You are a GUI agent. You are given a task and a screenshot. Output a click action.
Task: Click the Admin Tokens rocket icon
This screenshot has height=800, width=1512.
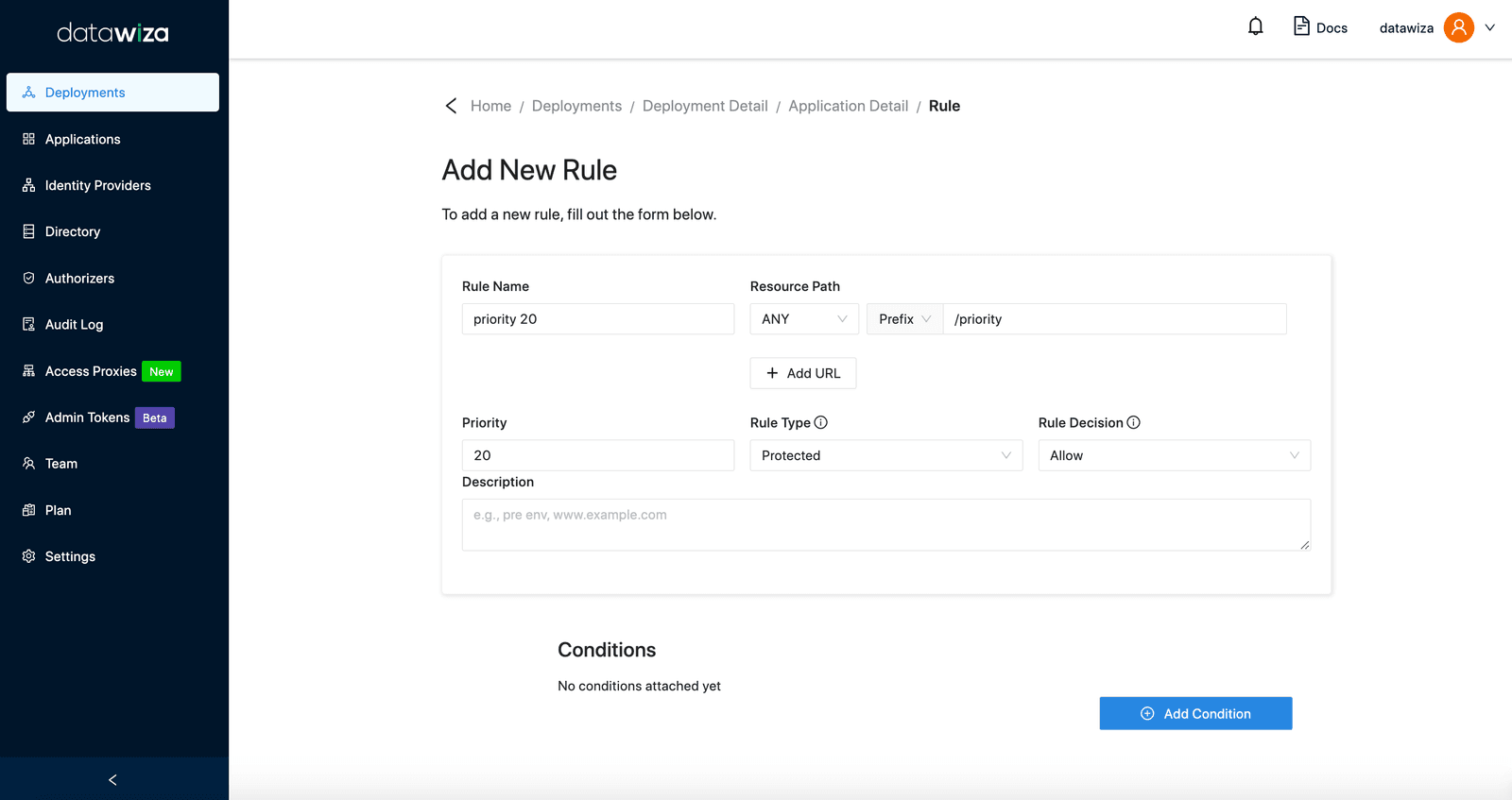tap(28, 417)
